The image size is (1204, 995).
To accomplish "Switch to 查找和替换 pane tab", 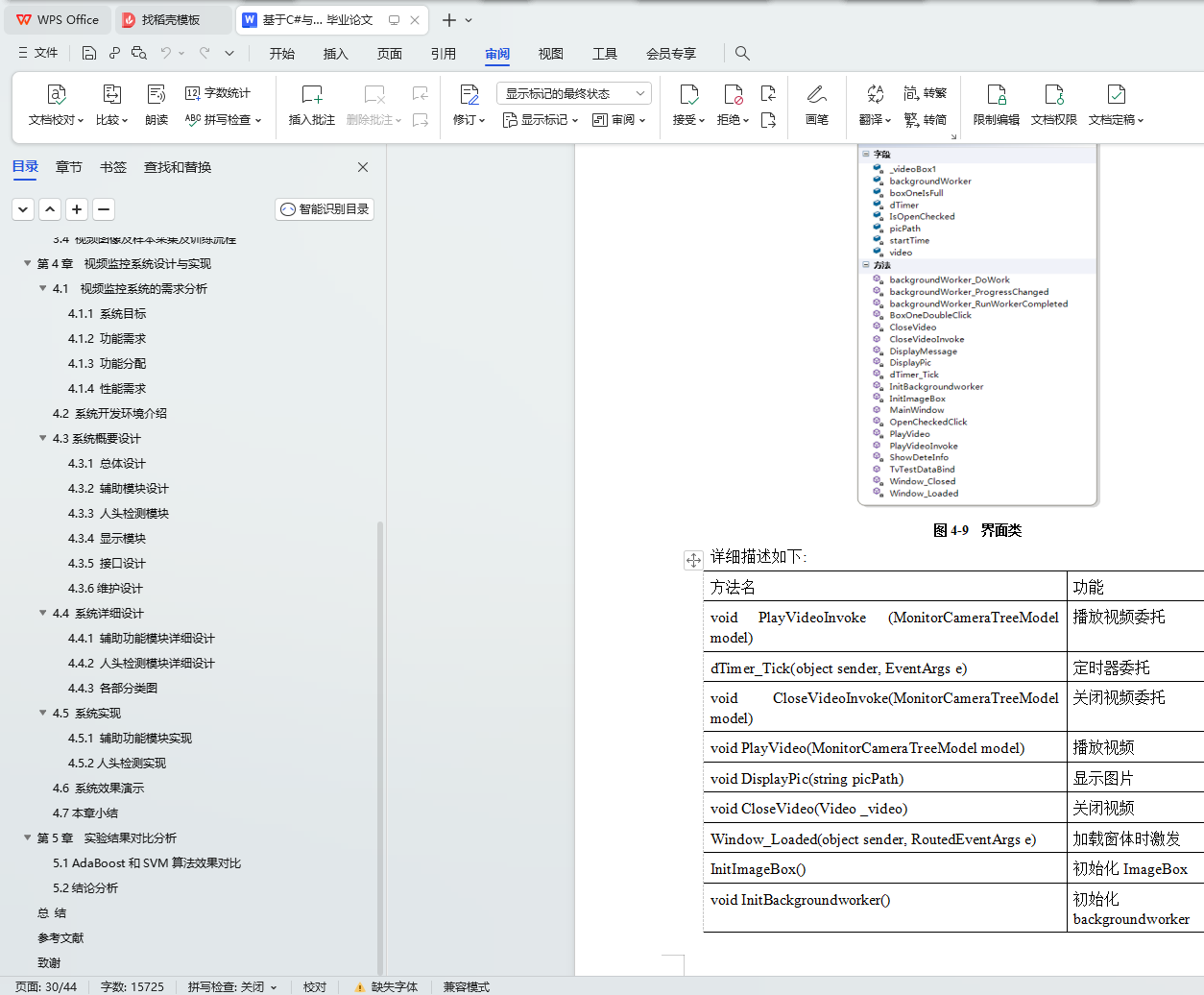I will coord(178,167).
